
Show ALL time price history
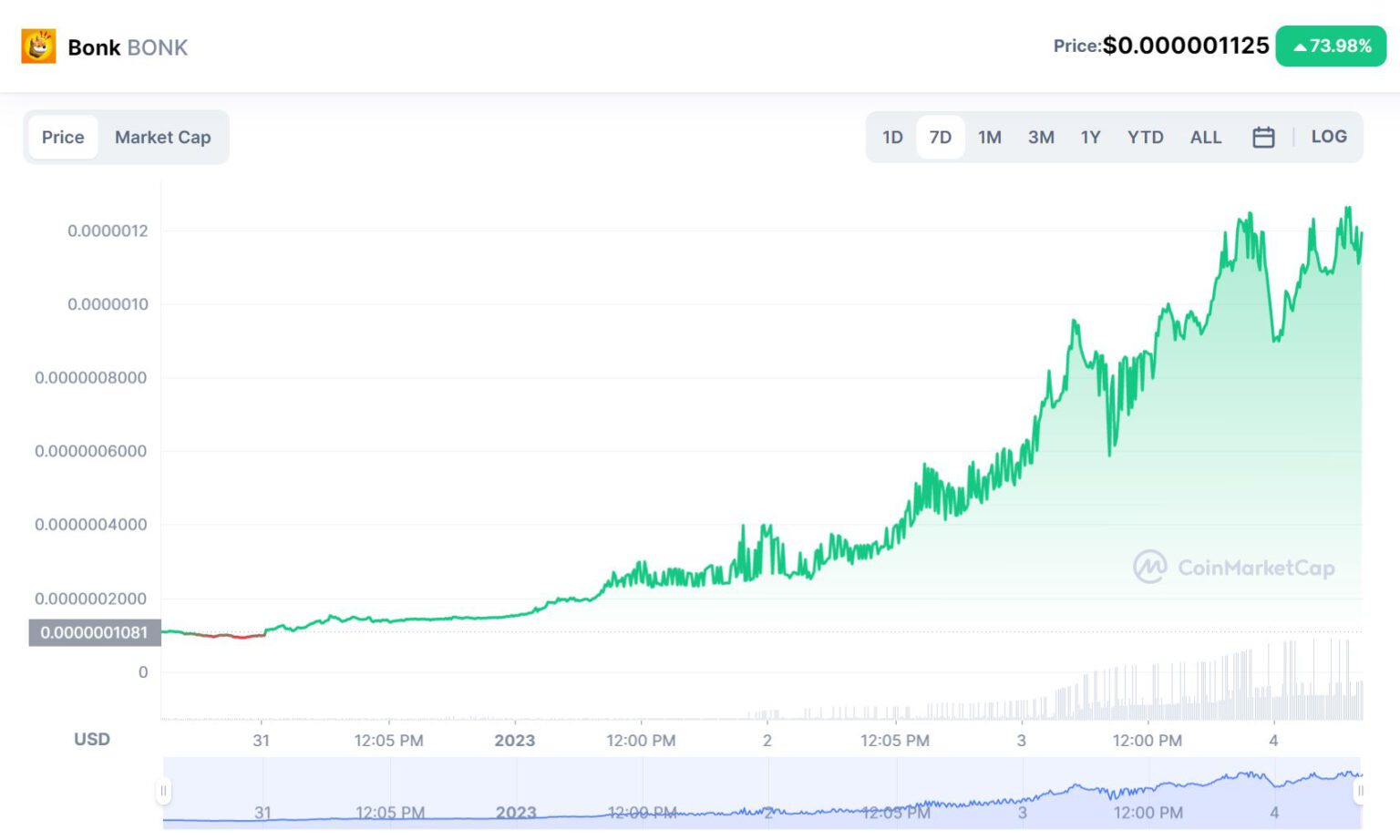(1205, 138)
